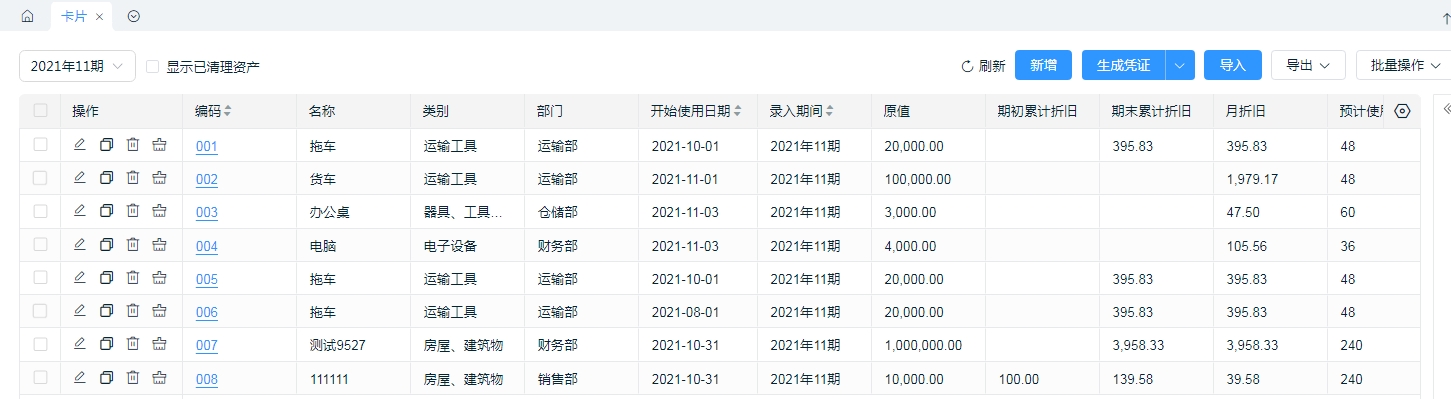The image size is (1451, 399).
Task: Expand the arrow next to 生成凭证
Action: [1180, 66]
